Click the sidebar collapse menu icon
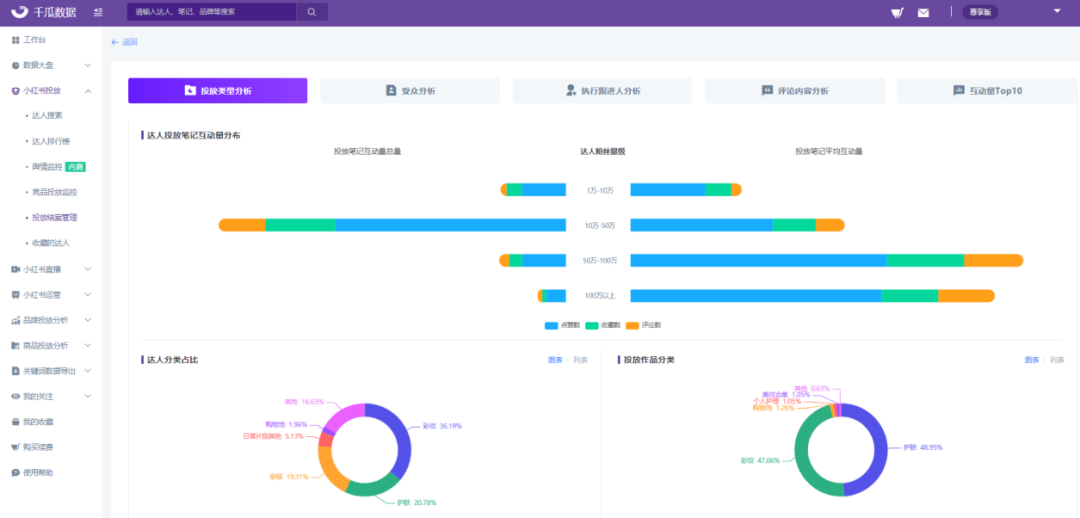This screenshot has height=518, width=1080. [97, 12]
